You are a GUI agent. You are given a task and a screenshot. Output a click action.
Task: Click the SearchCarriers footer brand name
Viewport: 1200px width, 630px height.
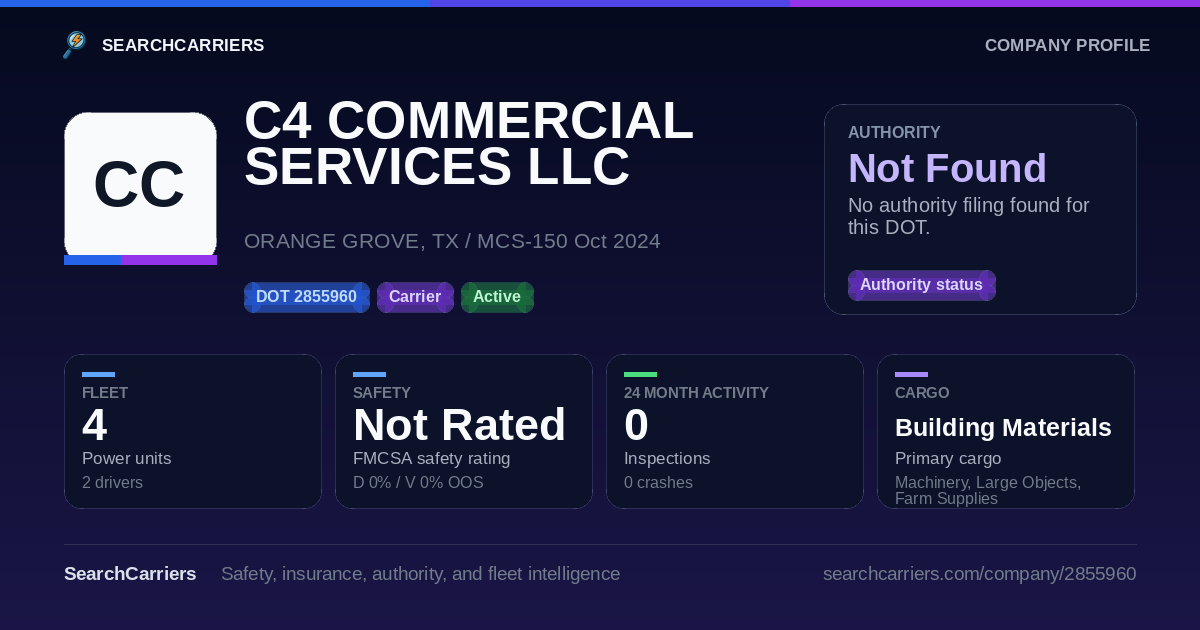(130, 574)
